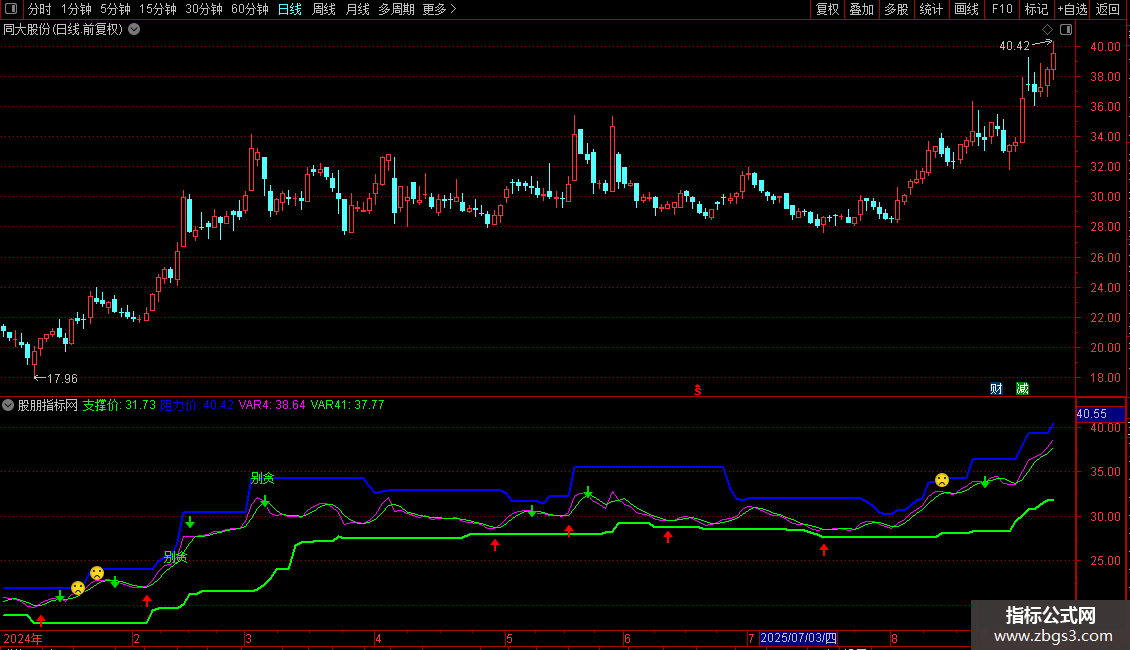Open the F10 company info
The height and width of the screenshot is (650, 1130).
click(1002, 9)
